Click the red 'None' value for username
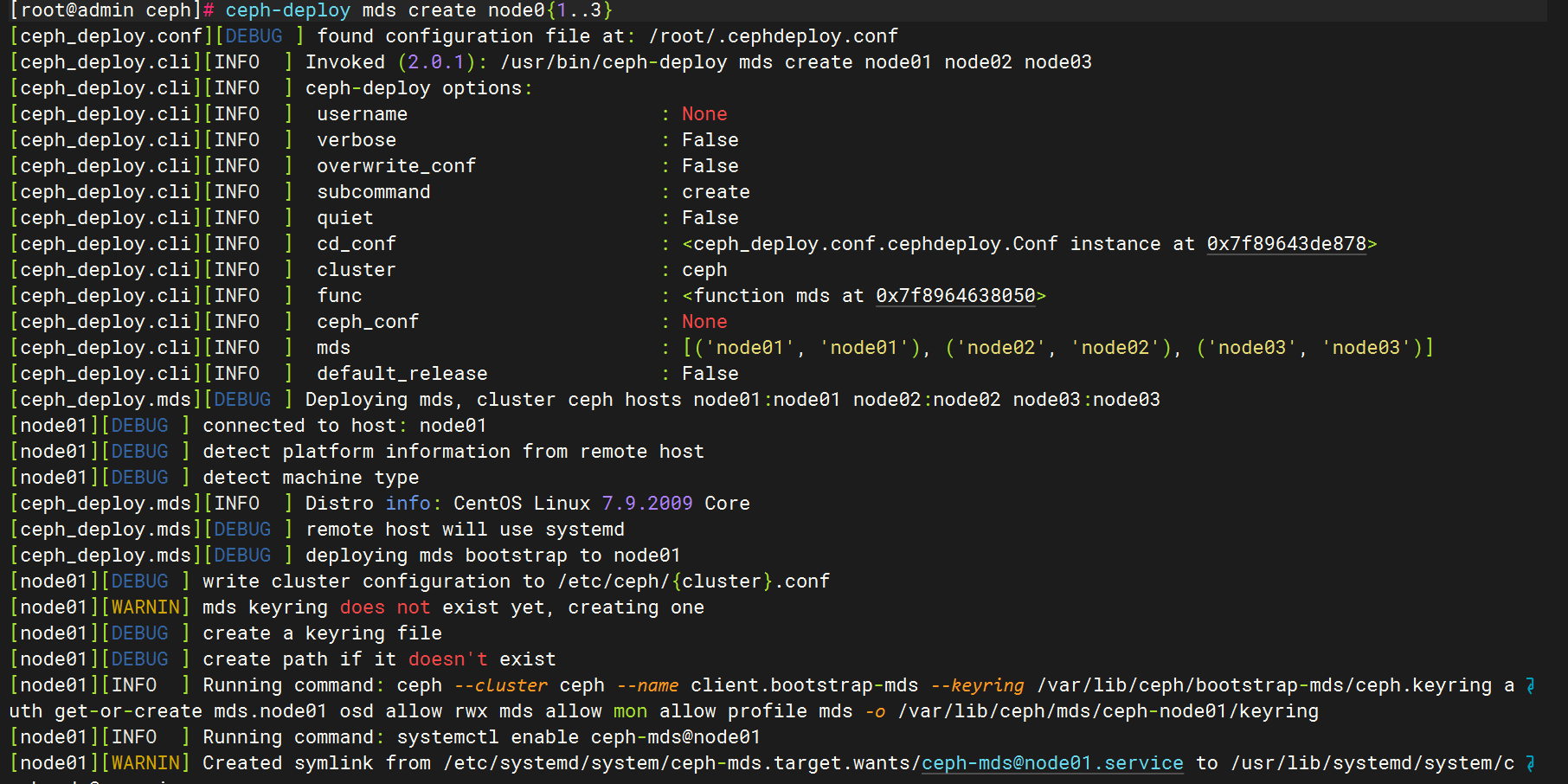 pyautogui.click(x=704, y=114)
